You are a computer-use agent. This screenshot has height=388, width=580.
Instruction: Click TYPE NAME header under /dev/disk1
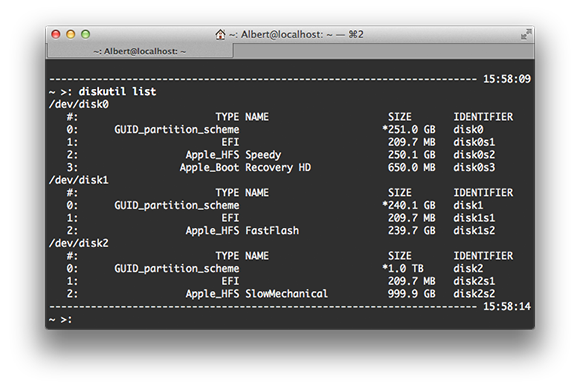point(242,193)
